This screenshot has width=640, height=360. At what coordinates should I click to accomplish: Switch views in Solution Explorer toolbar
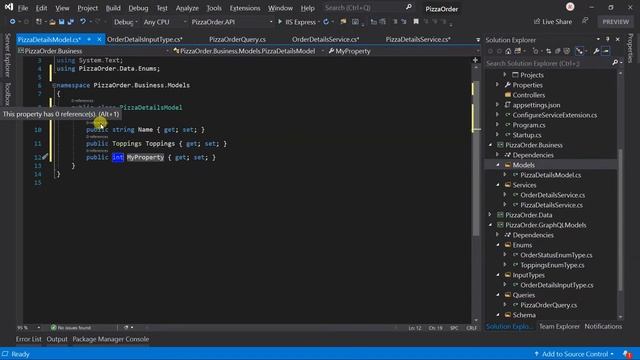pyautogui.click(x=518, y=51)
